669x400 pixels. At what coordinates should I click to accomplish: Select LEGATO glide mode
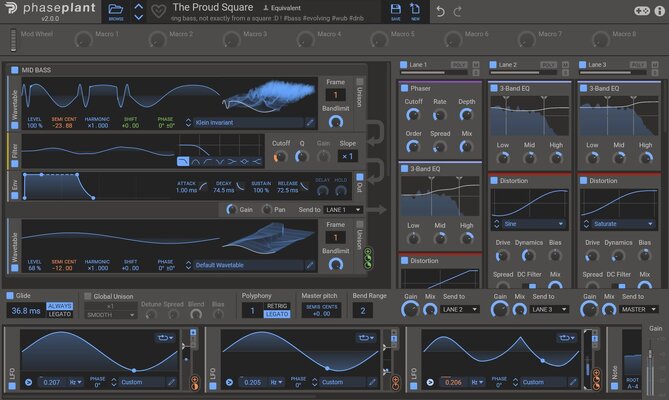pos(60,314)
